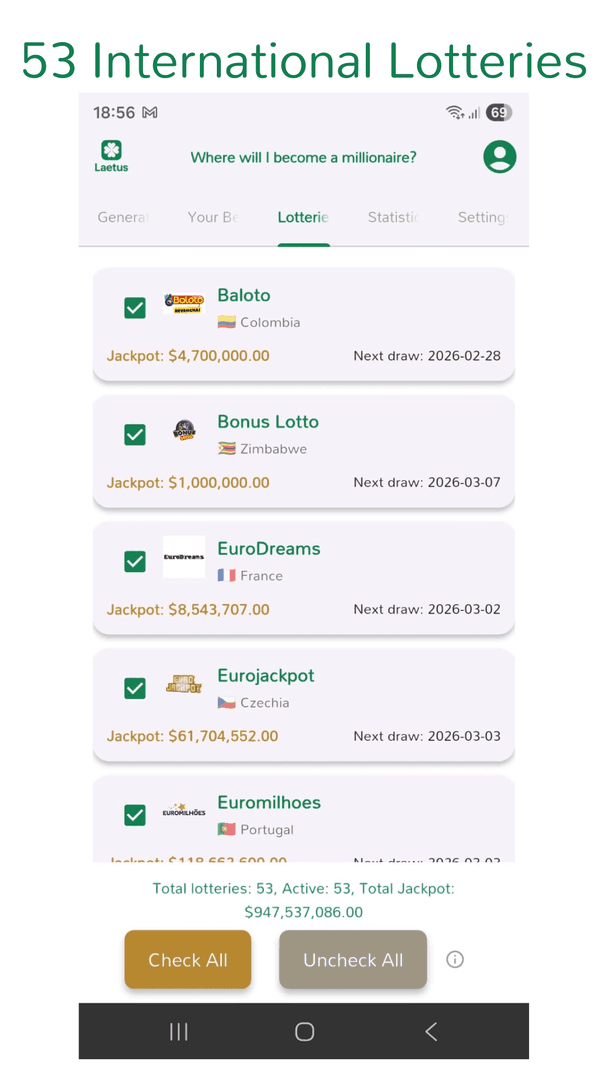Tap the Bonus Lotto logo icon
This screenshot has width=608, height=1080.
(184, 431)
